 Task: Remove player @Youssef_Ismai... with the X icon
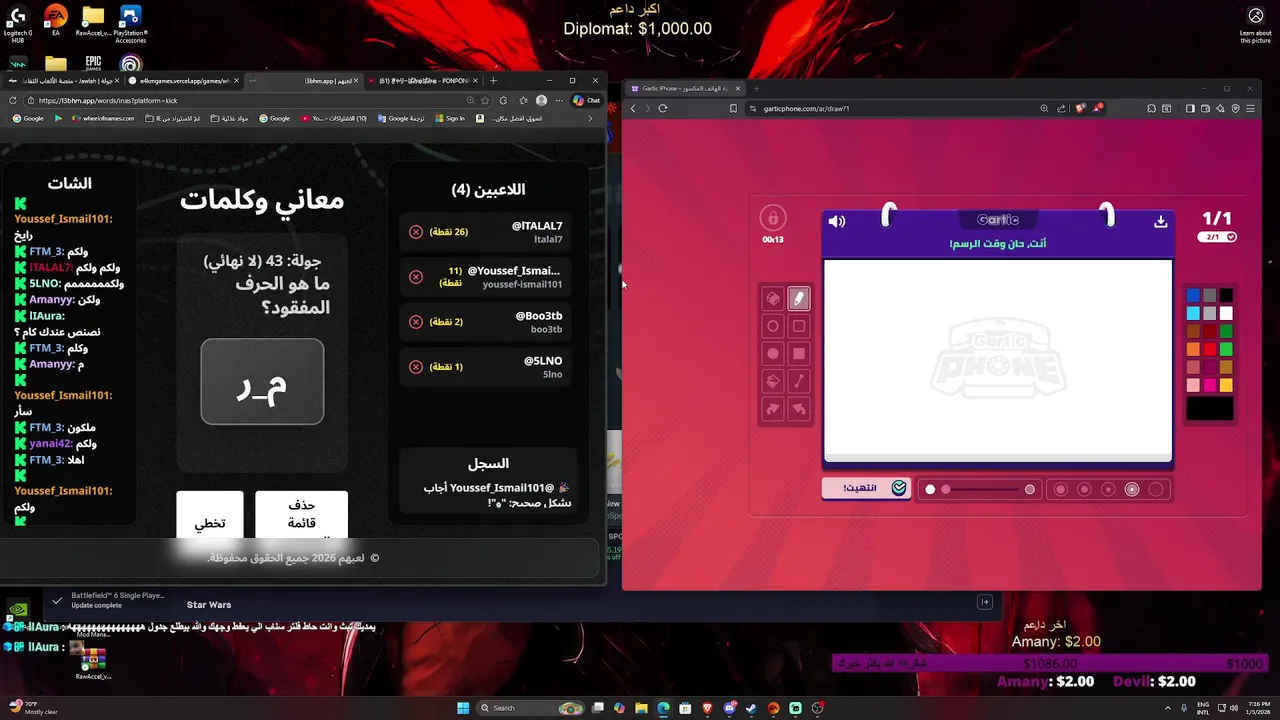[416, 277]
